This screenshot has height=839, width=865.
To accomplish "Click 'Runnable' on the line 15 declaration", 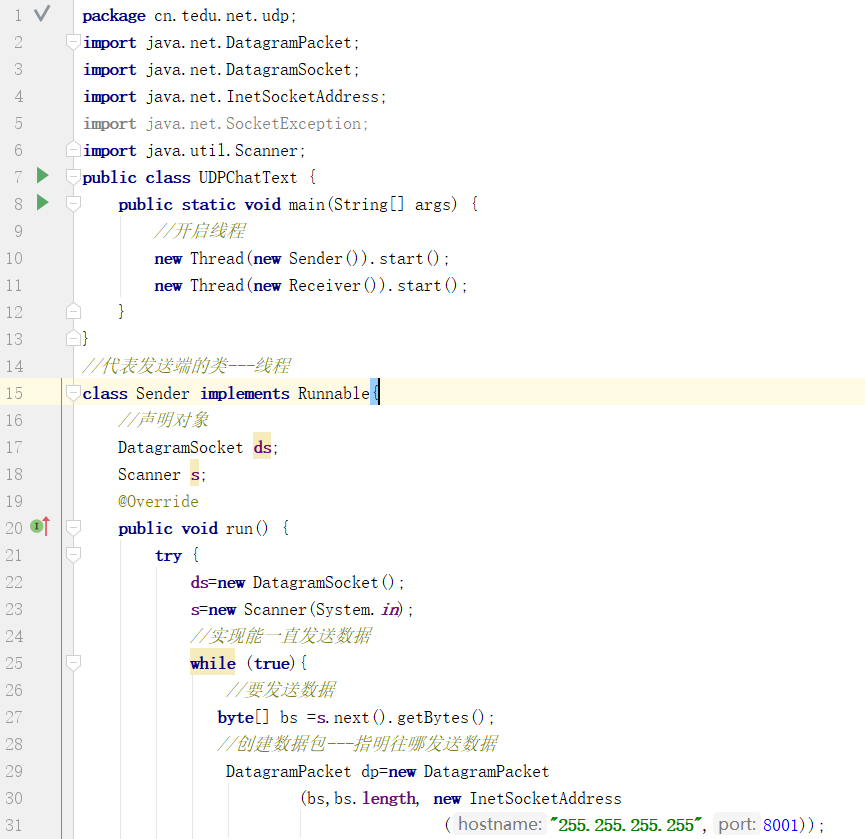I will (x=334, y=393).
